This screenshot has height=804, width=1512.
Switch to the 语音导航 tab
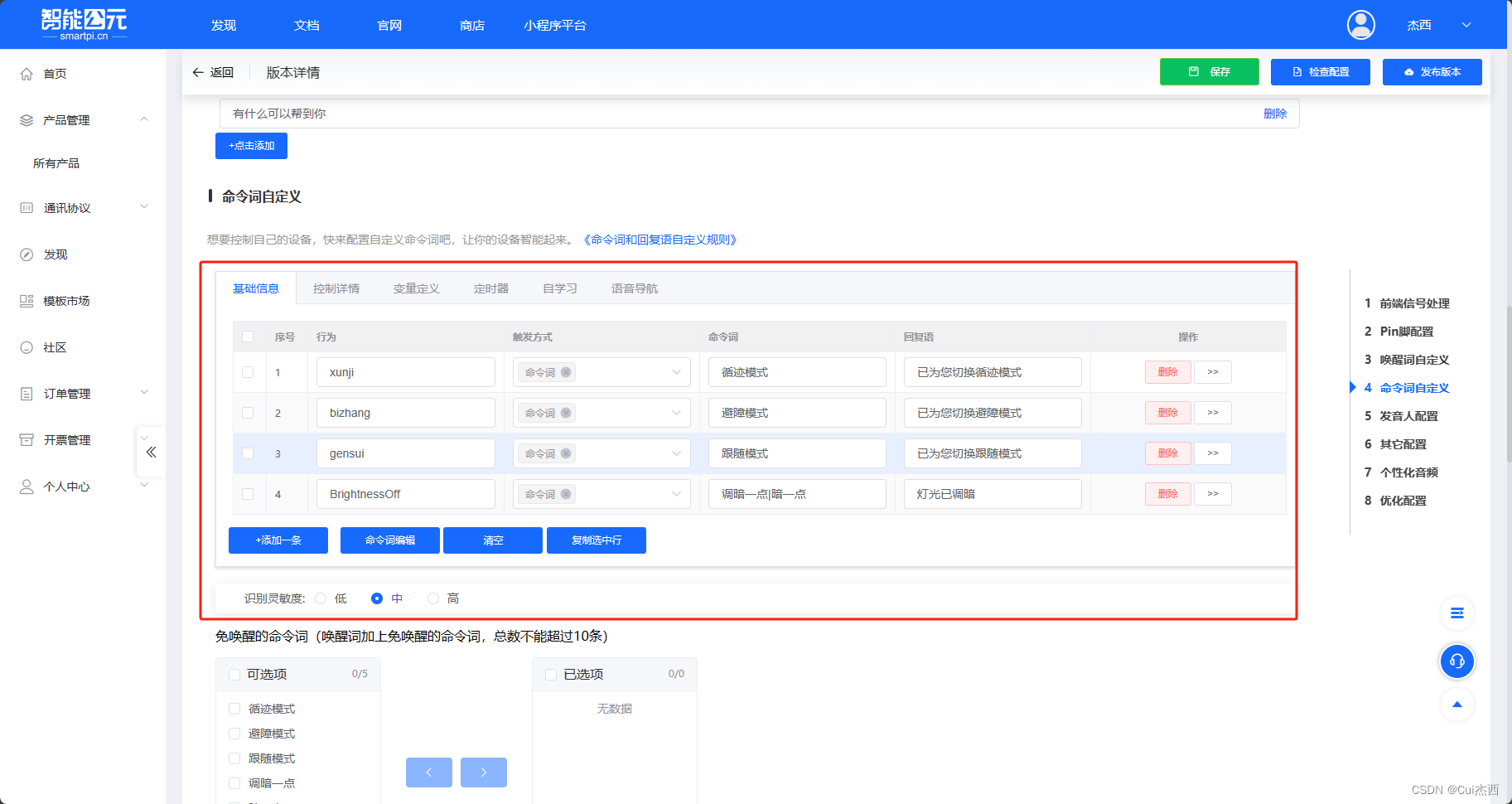tap(635, 288)
